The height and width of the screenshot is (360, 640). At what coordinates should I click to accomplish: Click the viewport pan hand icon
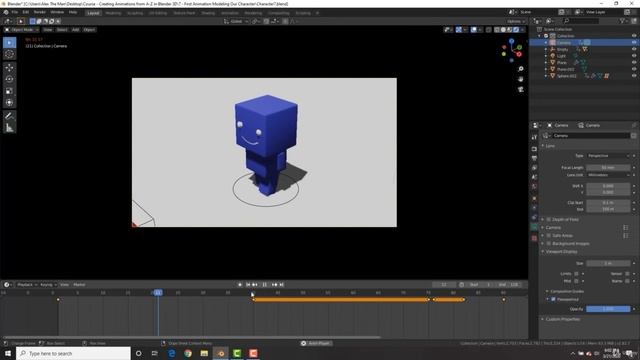520,79
